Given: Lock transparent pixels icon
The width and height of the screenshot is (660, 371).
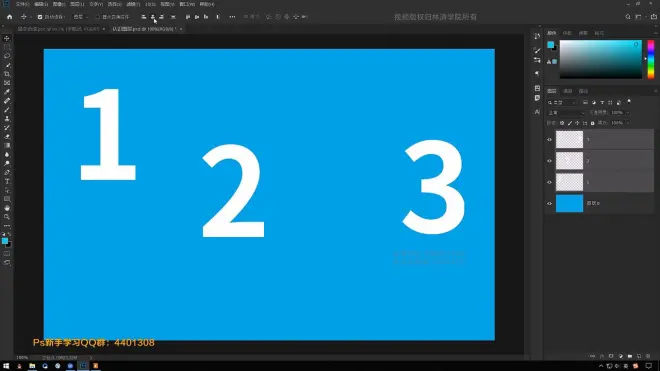Looking at the screenshot, I should [562, 123].
